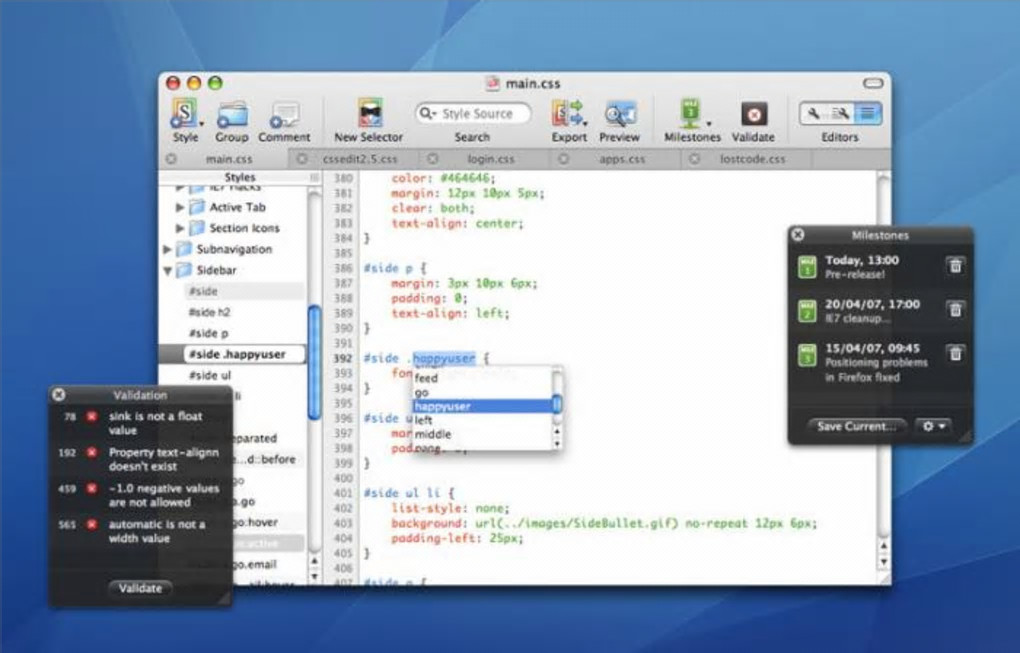Close the Validation panel
The image size is (1020, 653).
pos(59,395)
